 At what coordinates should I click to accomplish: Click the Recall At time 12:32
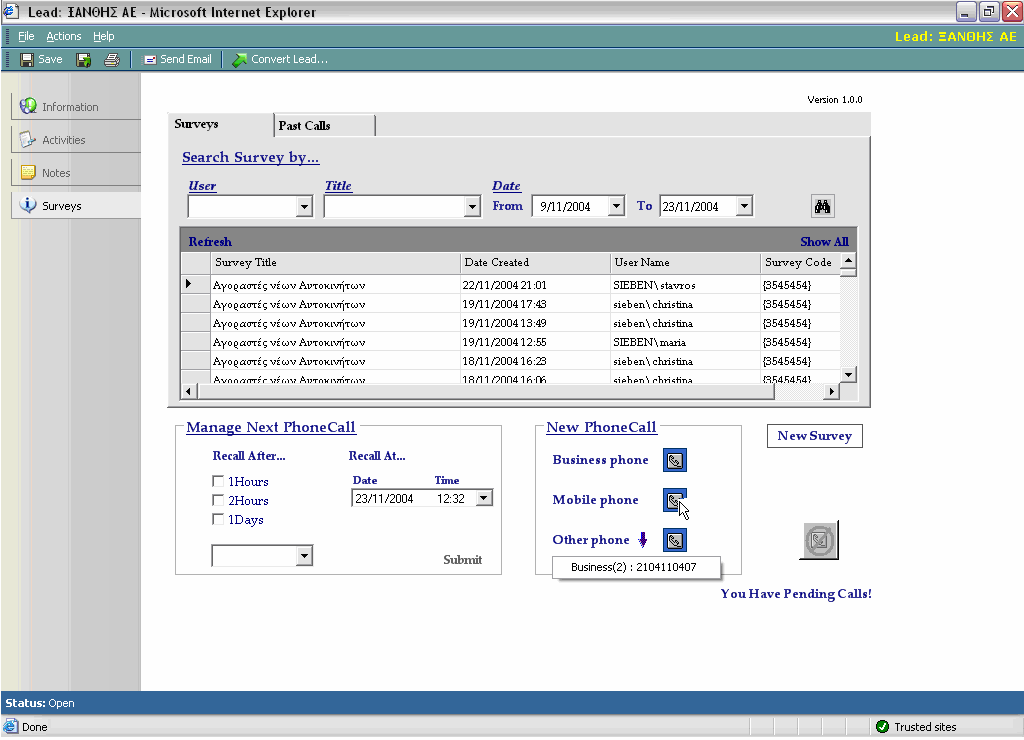click(451, 498)
